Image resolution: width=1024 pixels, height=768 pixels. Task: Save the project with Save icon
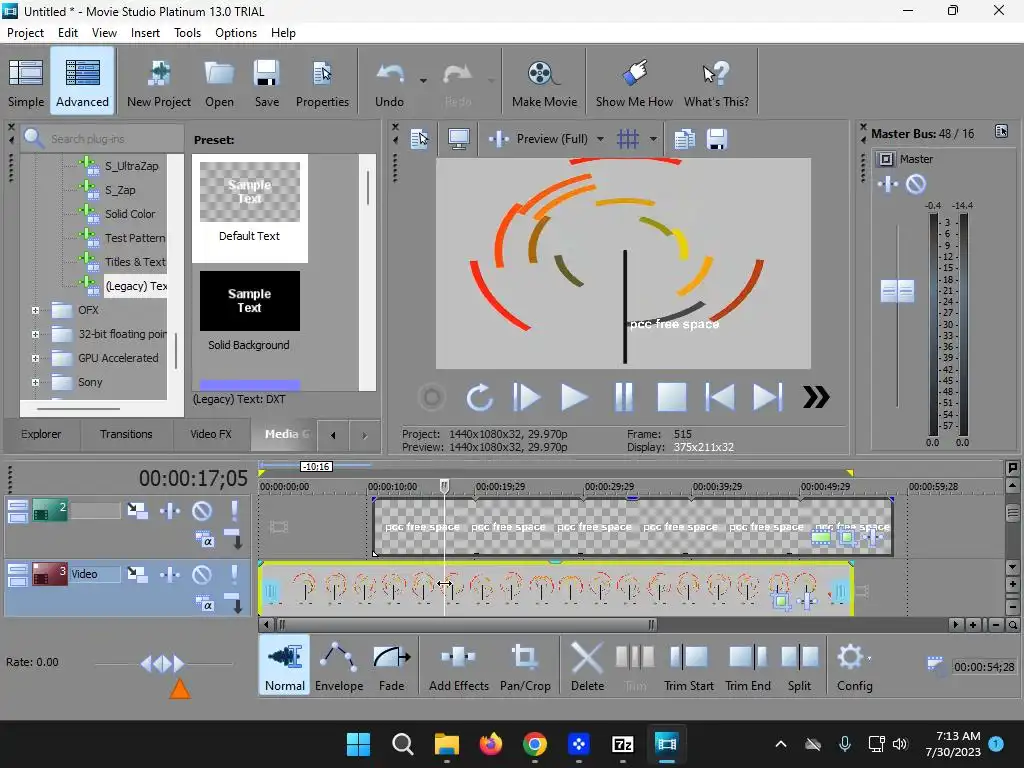266,82
